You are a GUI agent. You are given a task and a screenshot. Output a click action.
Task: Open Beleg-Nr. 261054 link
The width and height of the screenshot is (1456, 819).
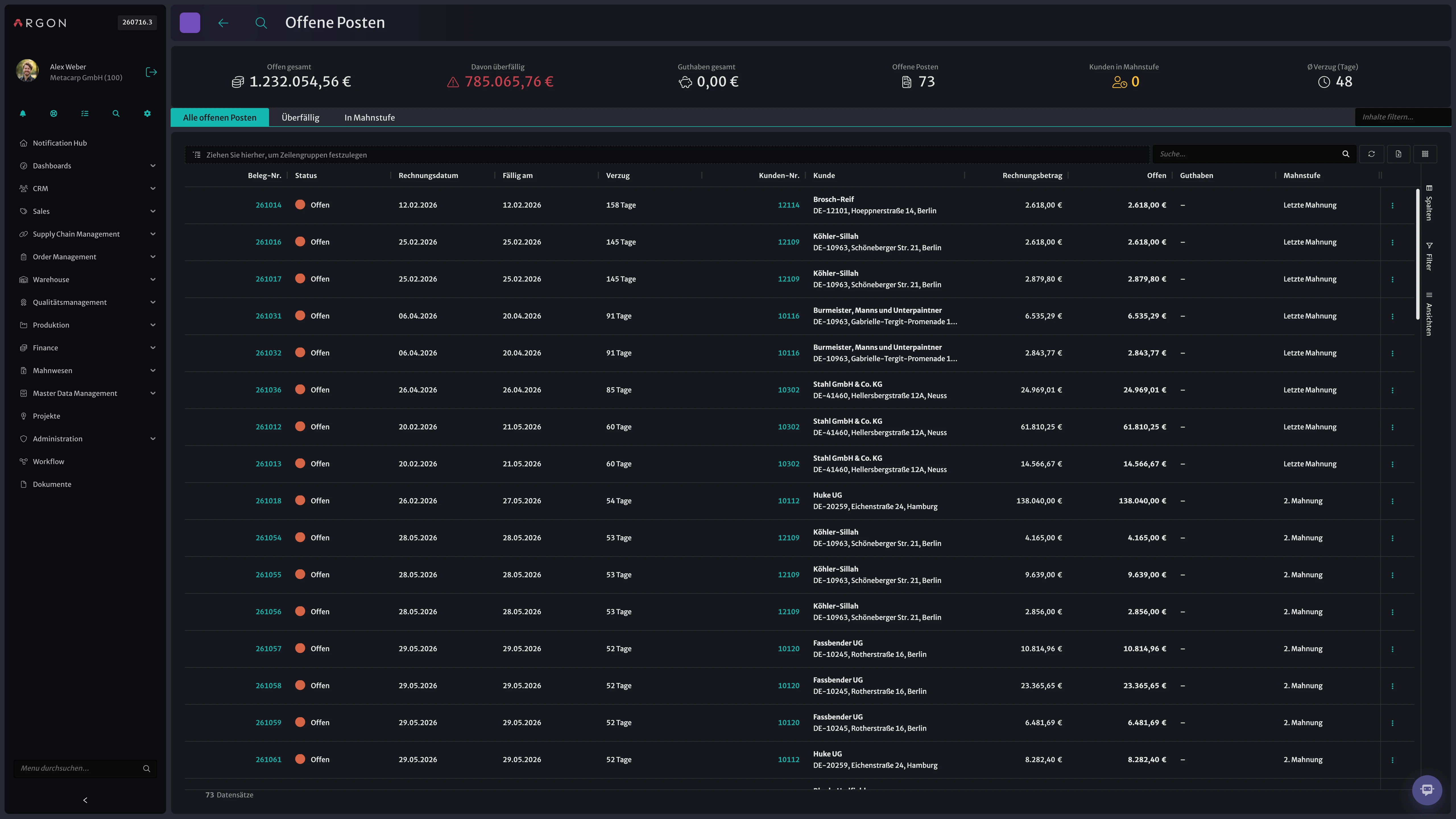coord(268,537)
